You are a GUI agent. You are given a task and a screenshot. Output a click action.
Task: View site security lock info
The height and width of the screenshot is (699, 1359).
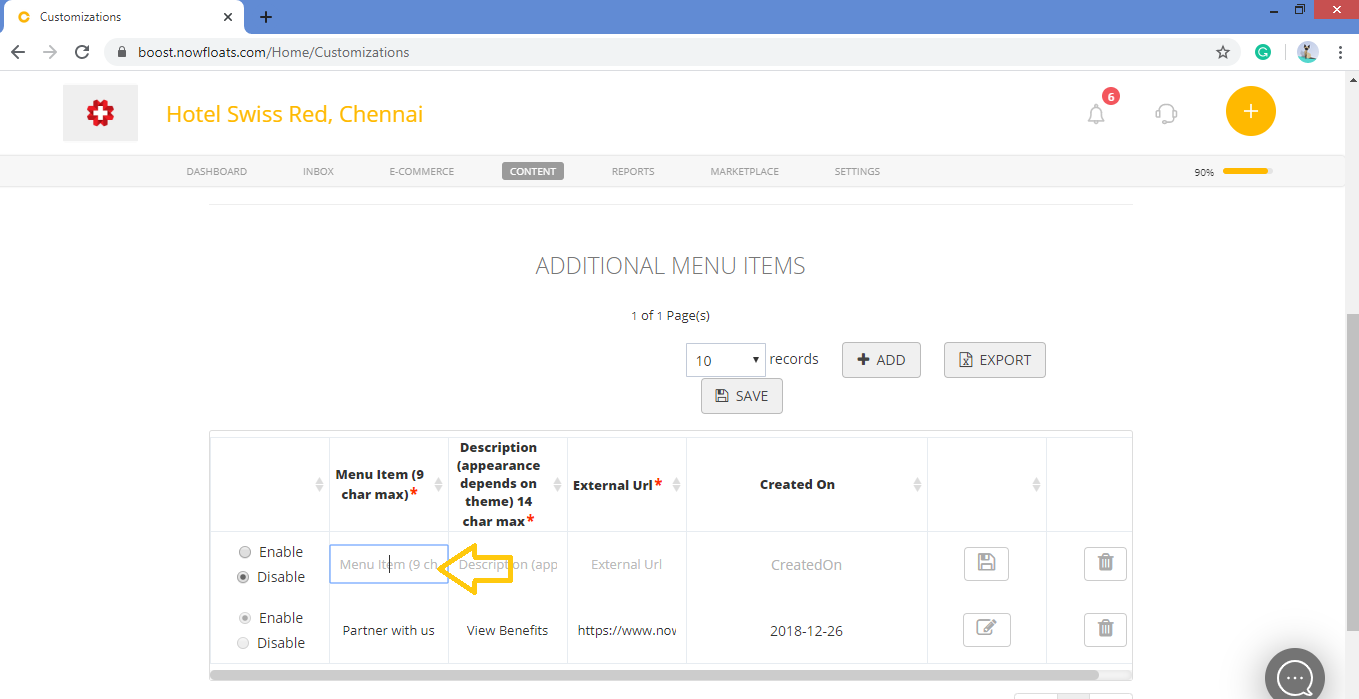[x=122, y=52]
